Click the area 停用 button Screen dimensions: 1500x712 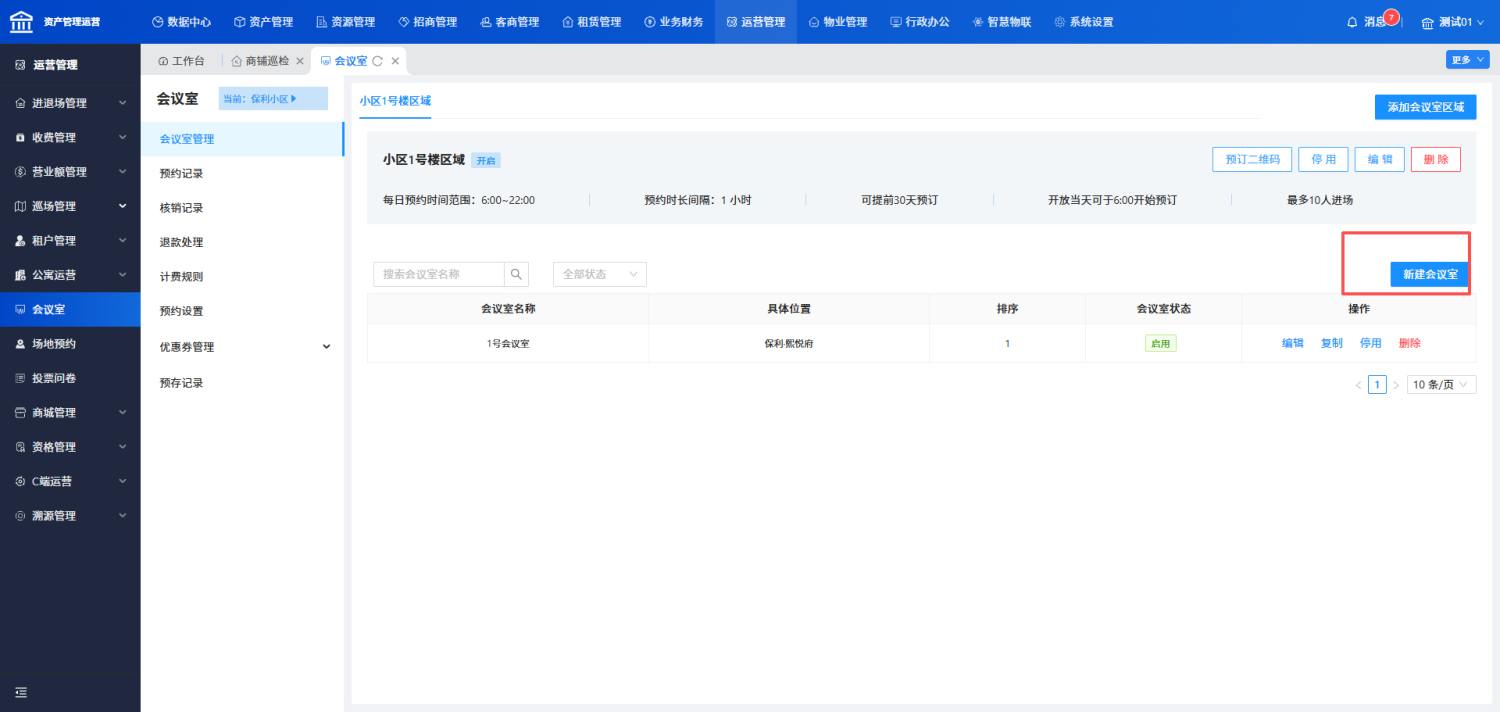click(1323, 160)
